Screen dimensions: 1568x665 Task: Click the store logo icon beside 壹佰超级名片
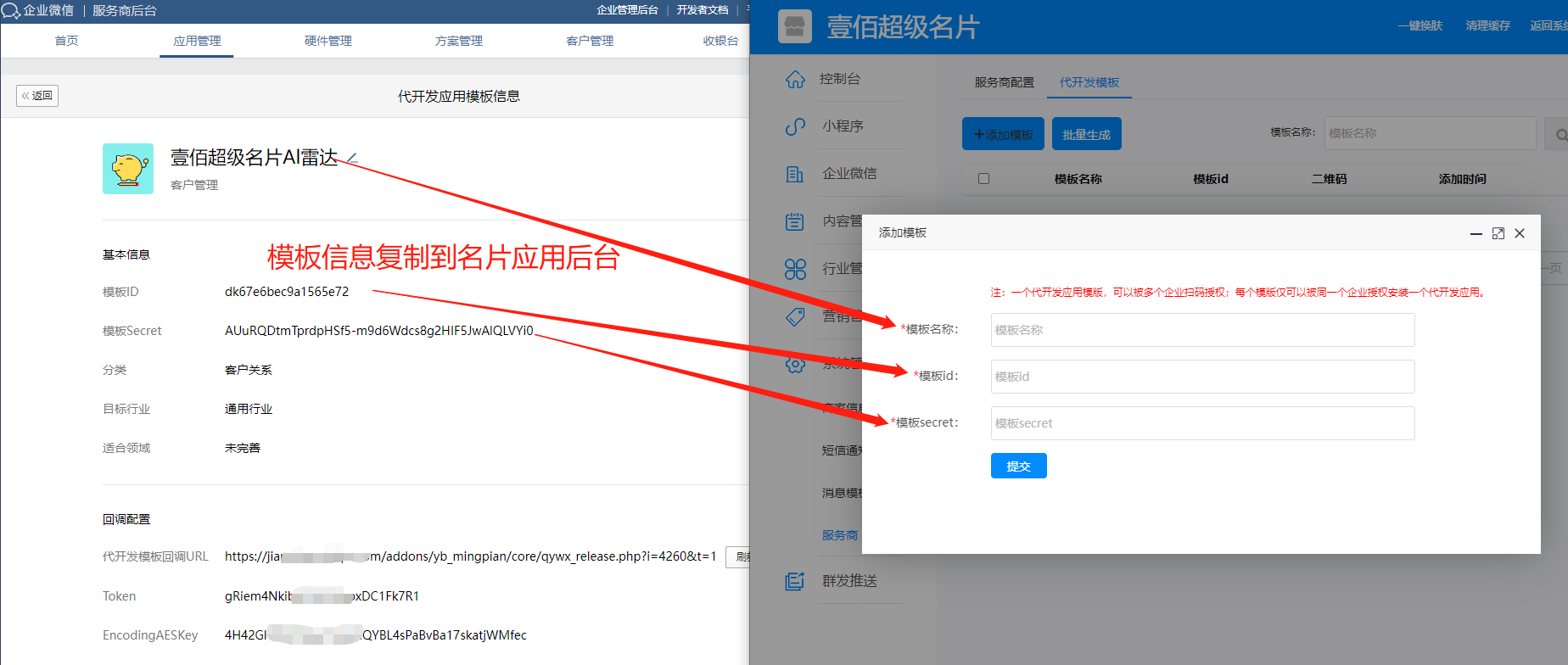[795, 26]
